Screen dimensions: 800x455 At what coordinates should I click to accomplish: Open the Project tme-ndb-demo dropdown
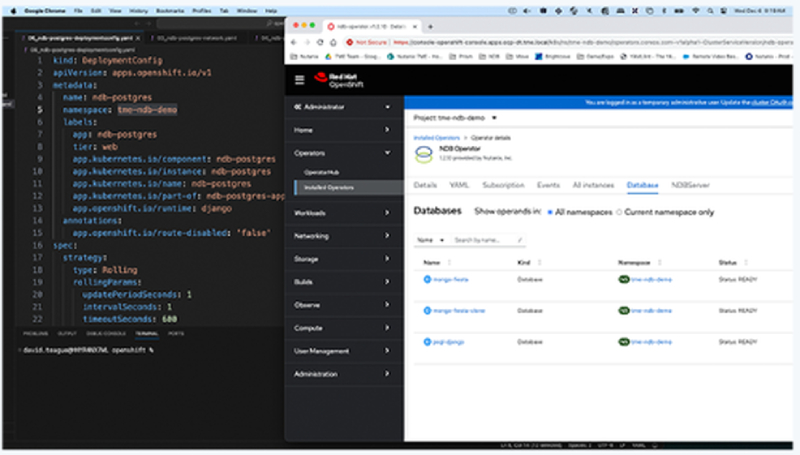coord(455,118)
